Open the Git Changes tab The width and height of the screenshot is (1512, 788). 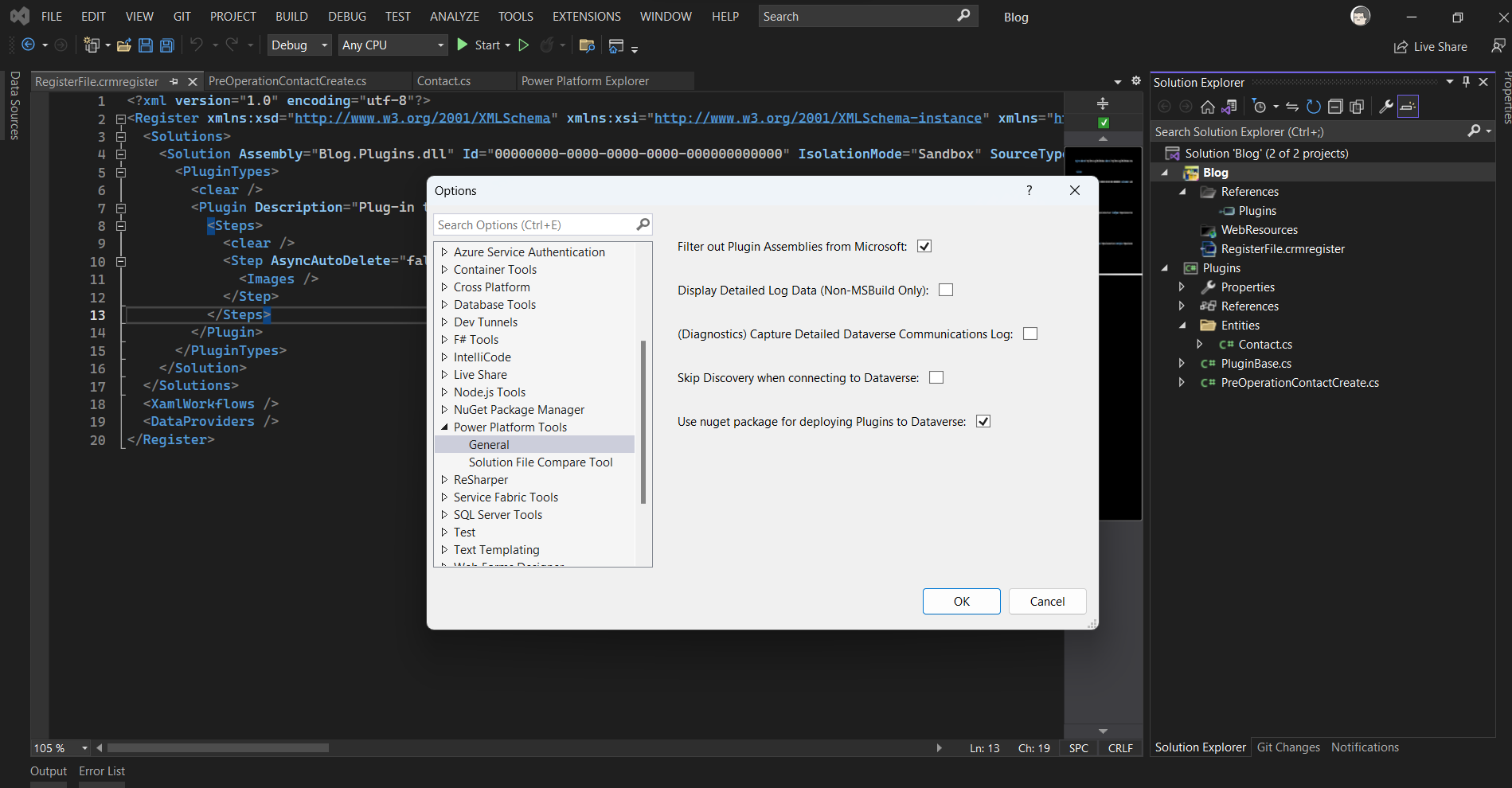tap(1288, 747)
